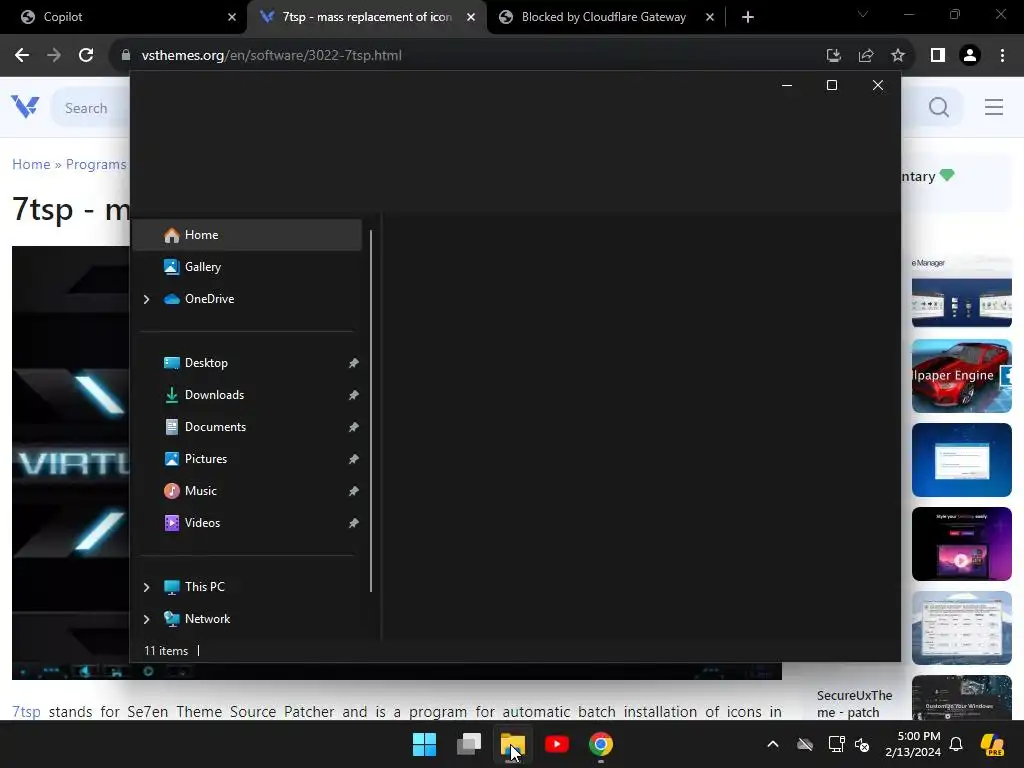Close the Cloudflare Gateway tab
This screenshot has width=1024, height=768.
pyautogui.click(x=710, y=17)
